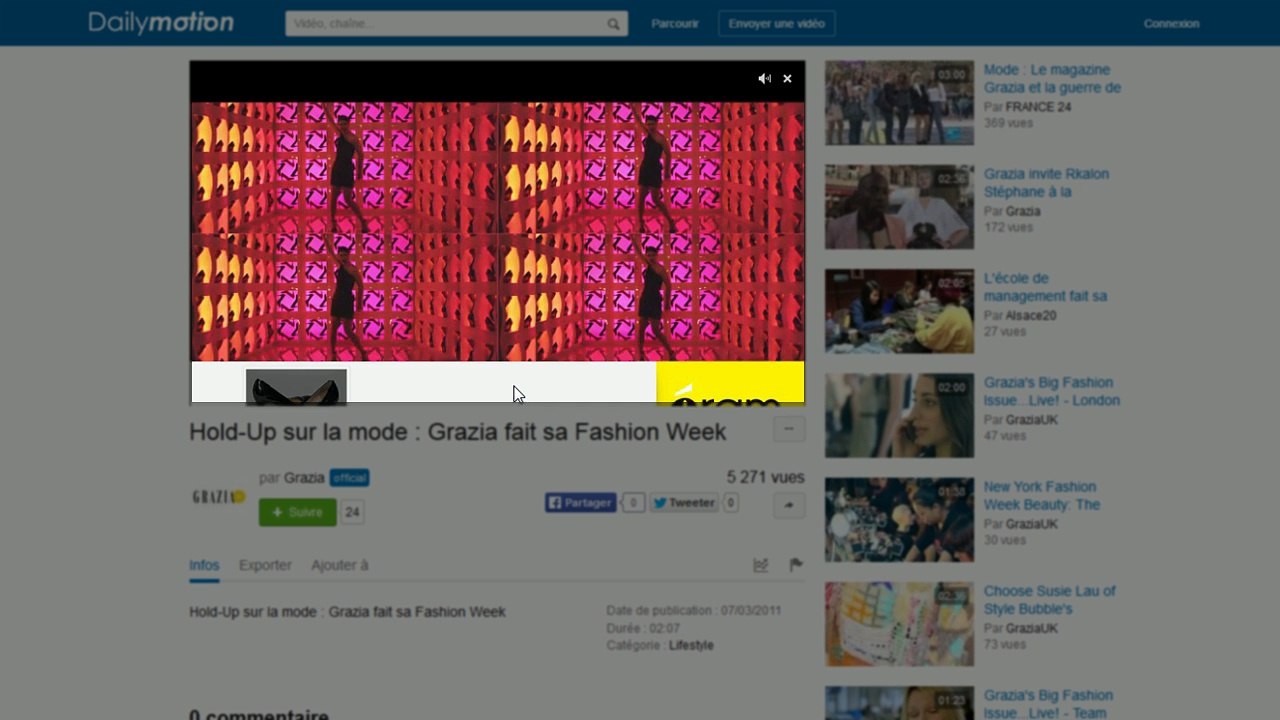Switch to the Ajouter à tab
This screenshot has width=1280, height=720.
click(x=340, y=565)
